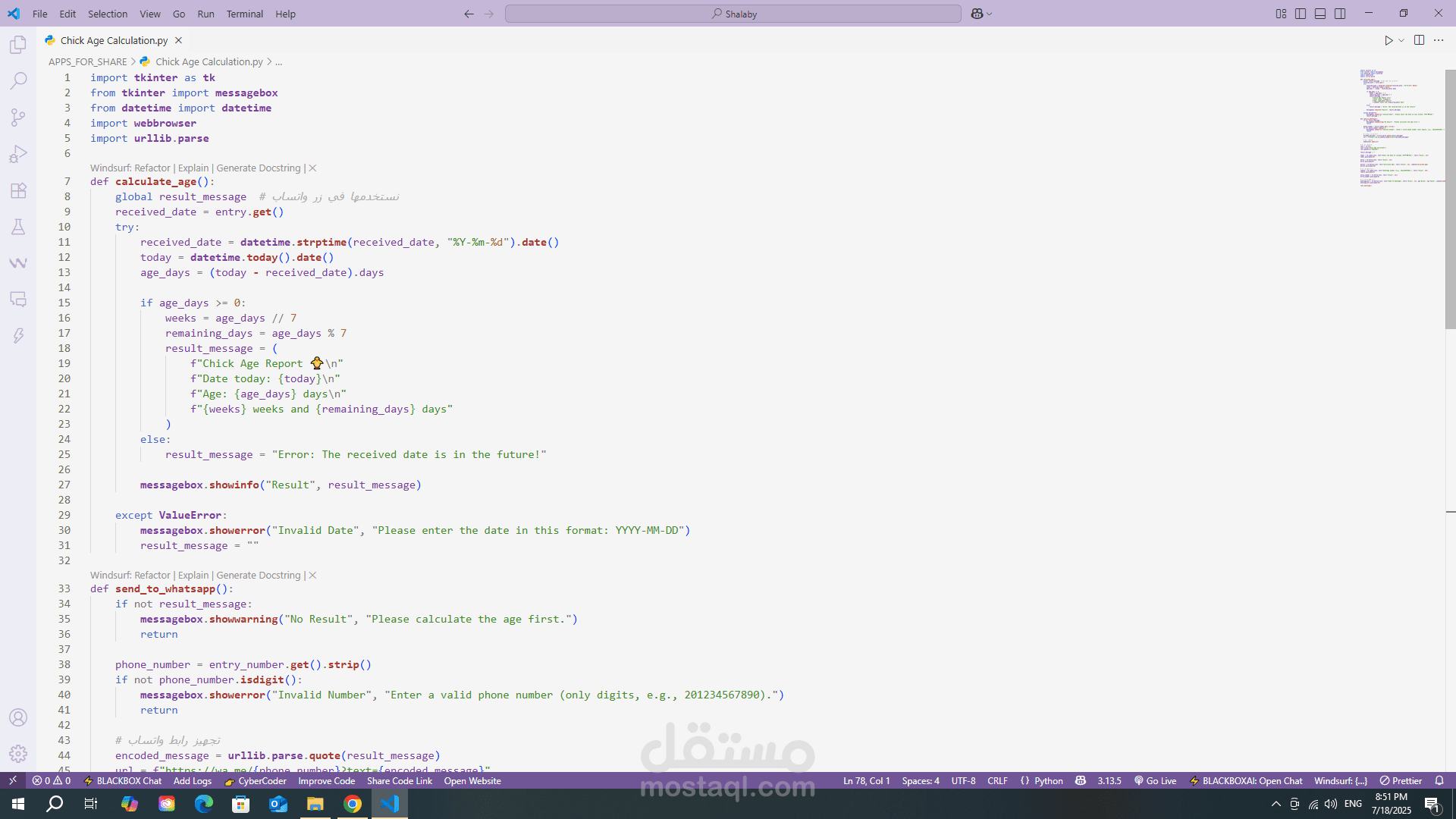Click the Run Python File play button

1388,40
